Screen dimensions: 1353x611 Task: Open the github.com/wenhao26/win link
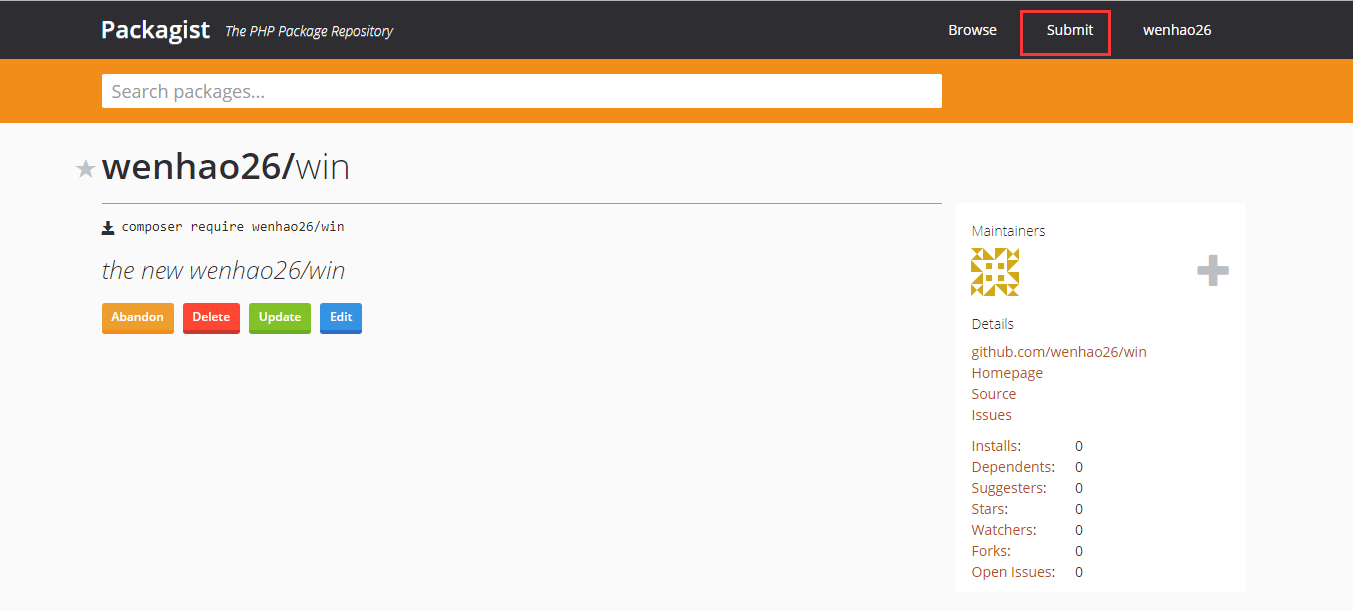(x=1059, y=352)
